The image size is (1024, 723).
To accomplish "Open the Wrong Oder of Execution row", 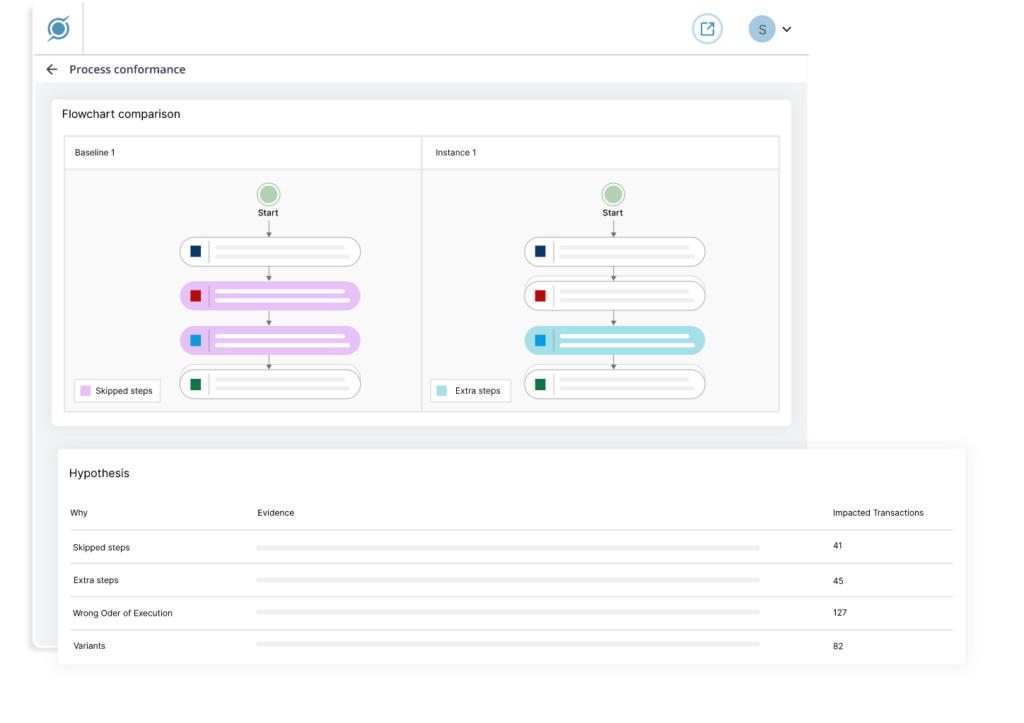I will pos(122,613).
